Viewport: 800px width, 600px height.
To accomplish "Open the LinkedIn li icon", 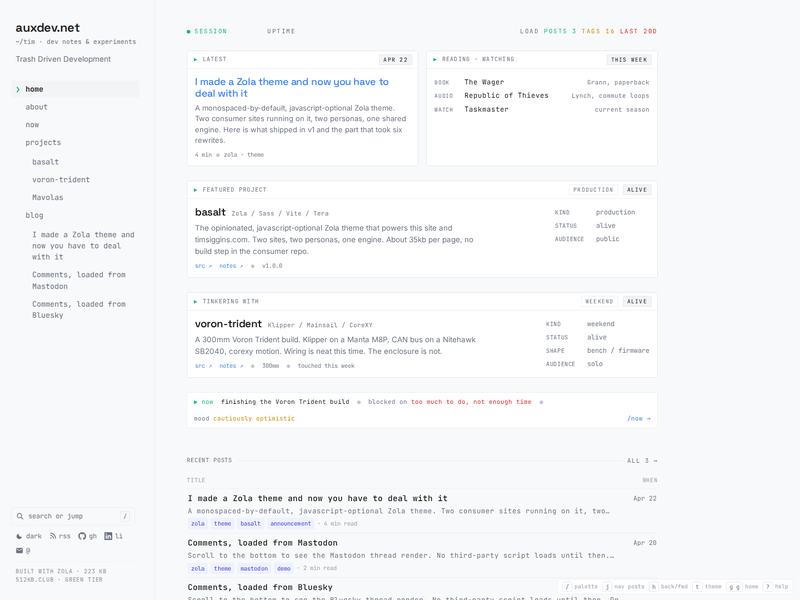I will point(108,536).
